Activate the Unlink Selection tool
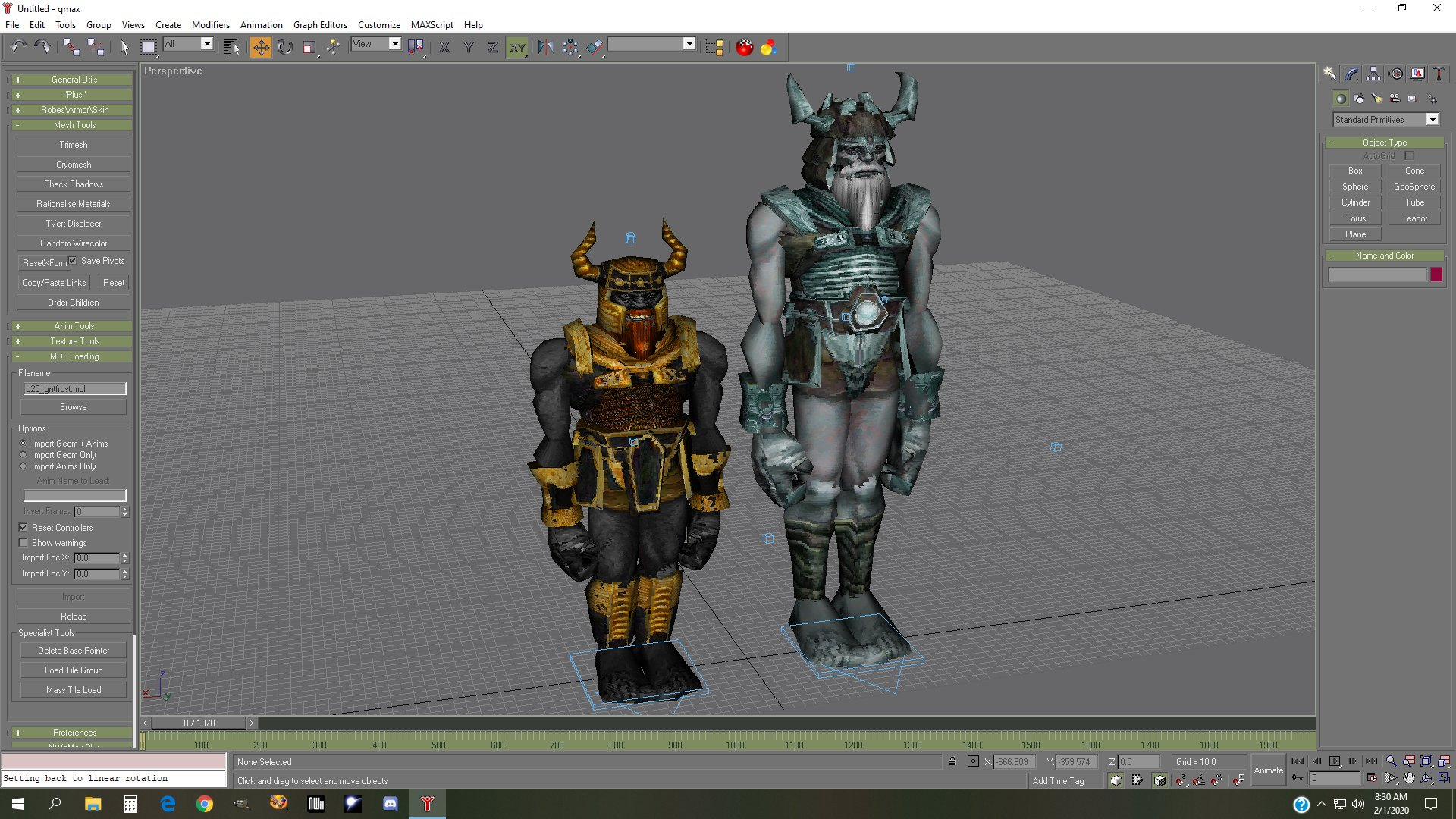The height and width of the screenshot is (819, 1456). pyautogui.click(x=96, y=47)
